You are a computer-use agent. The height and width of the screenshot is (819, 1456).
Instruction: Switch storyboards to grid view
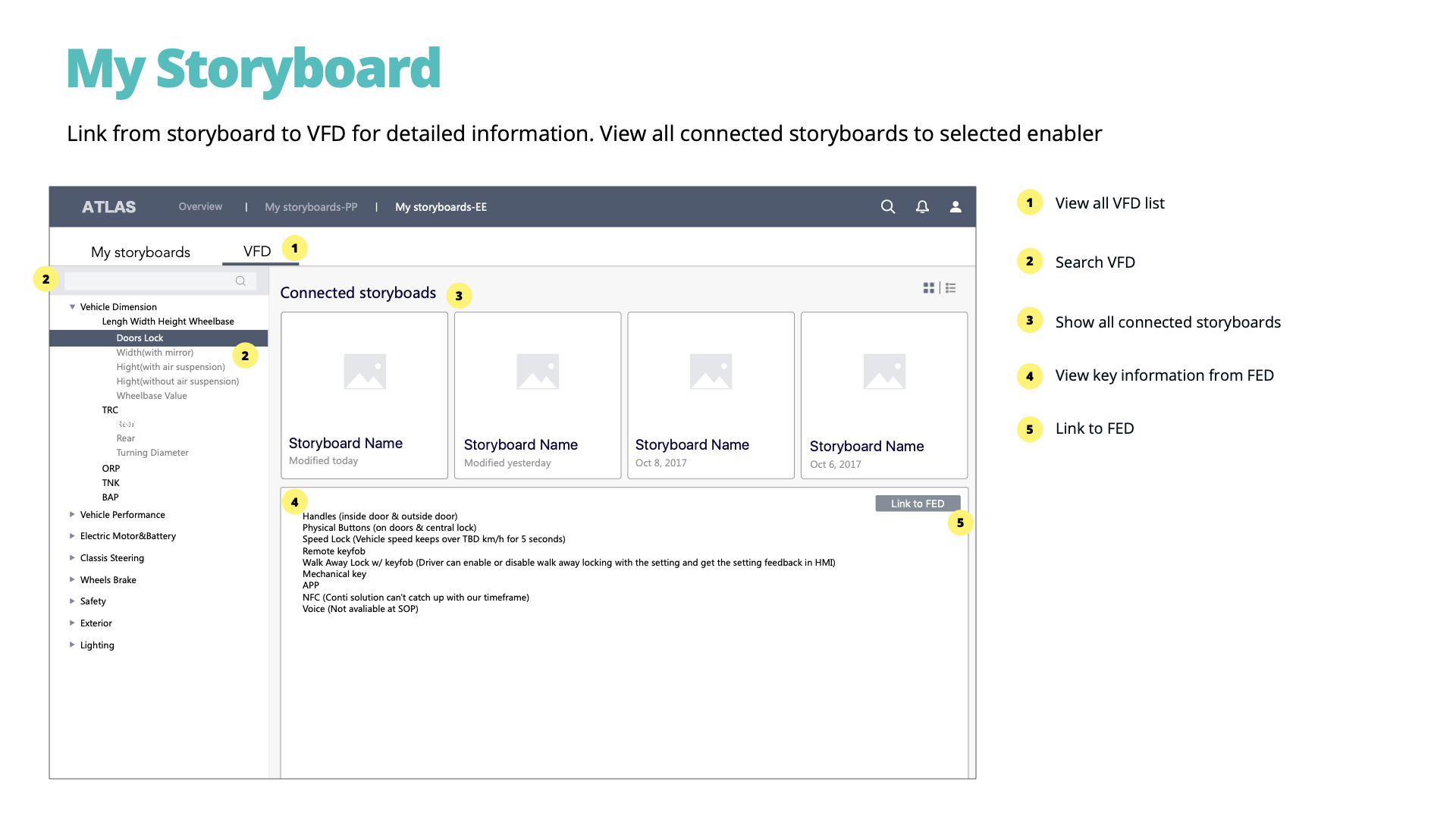pyautogui.click(x=928, y=288)
